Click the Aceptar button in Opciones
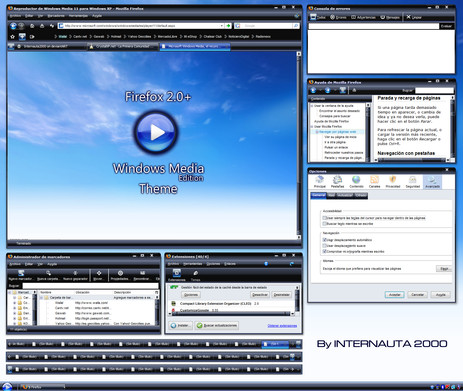463x391 pixels. 395,295
